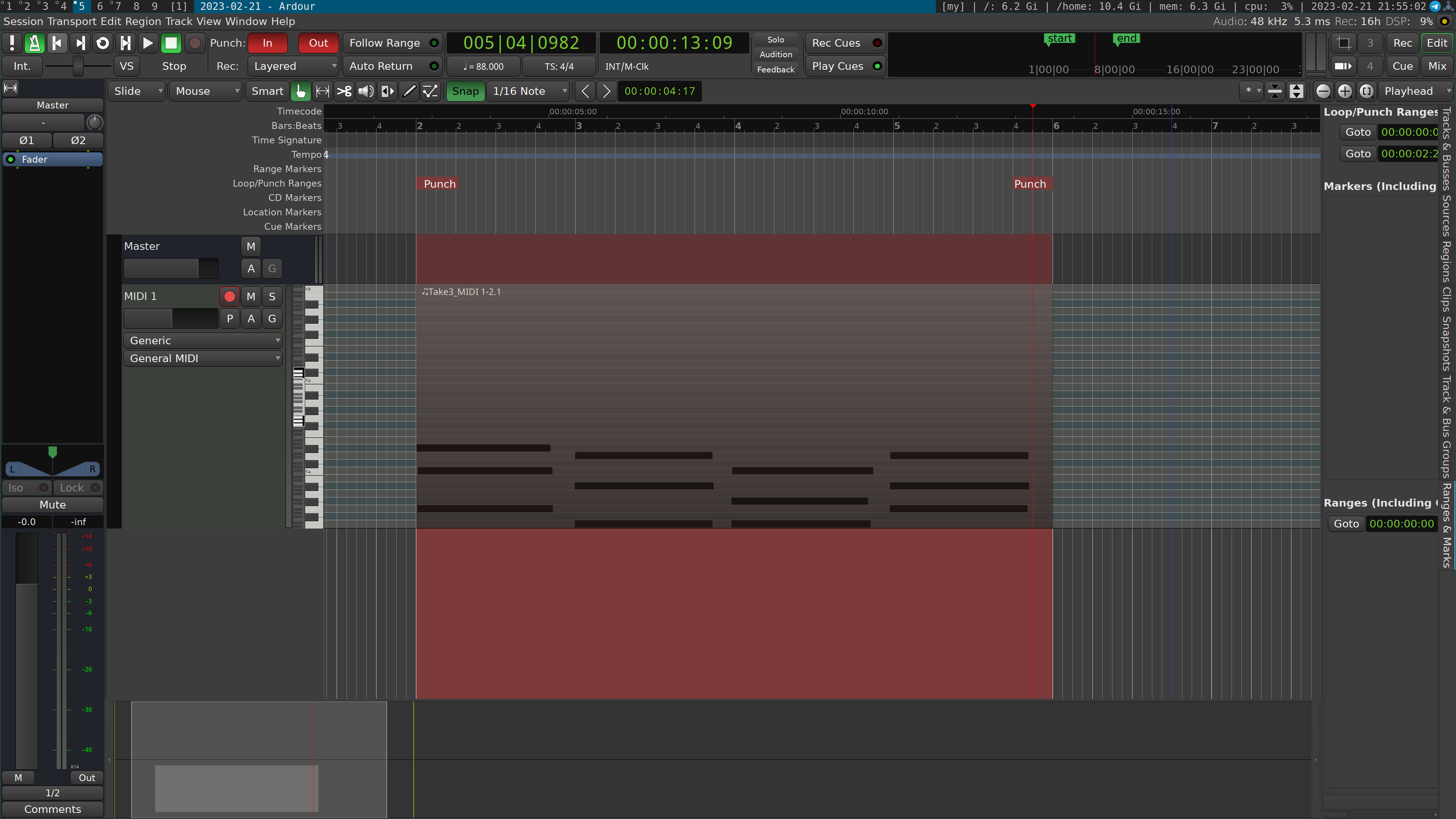This screenshot has height=819, width=1456.
Task: Toggle loop playback button
Action: point(102,43)
